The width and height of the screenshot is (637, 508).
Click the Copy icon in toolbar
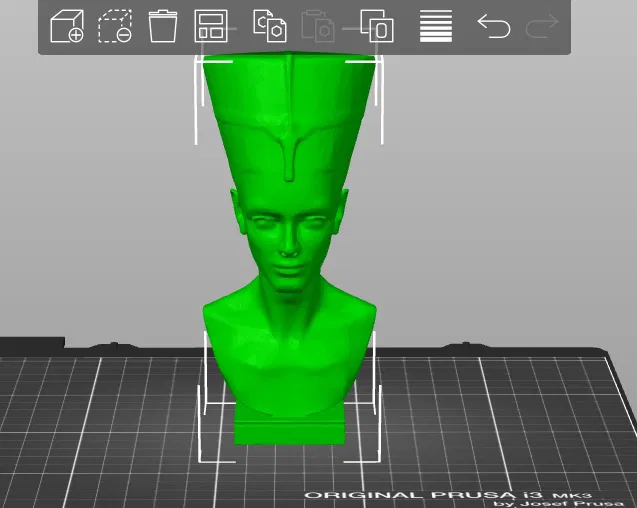[x=270, y=26]
